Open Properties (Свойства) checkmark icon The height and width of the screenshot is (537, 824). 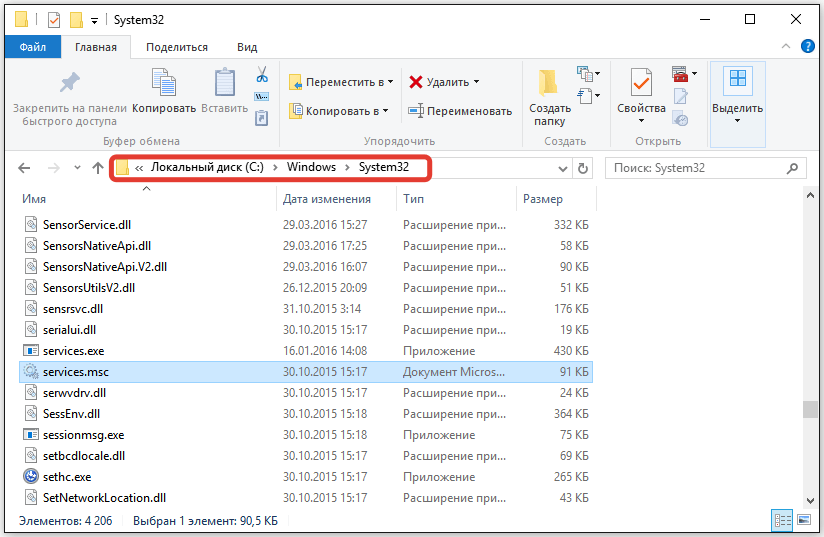(641, 82)
